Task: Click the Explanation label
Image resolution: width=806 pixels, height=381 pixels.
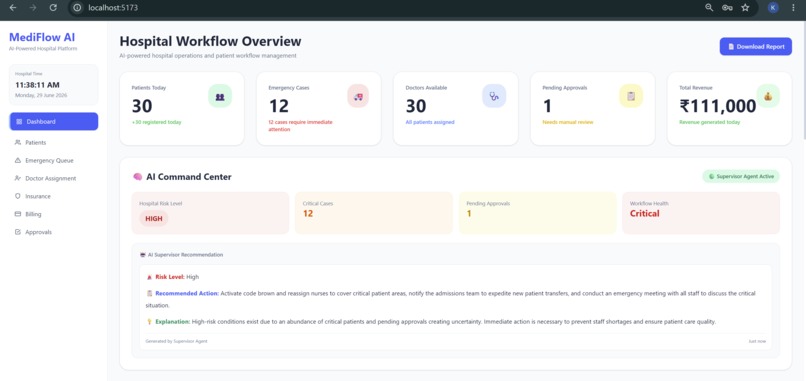Action: (x=173, y=322)
